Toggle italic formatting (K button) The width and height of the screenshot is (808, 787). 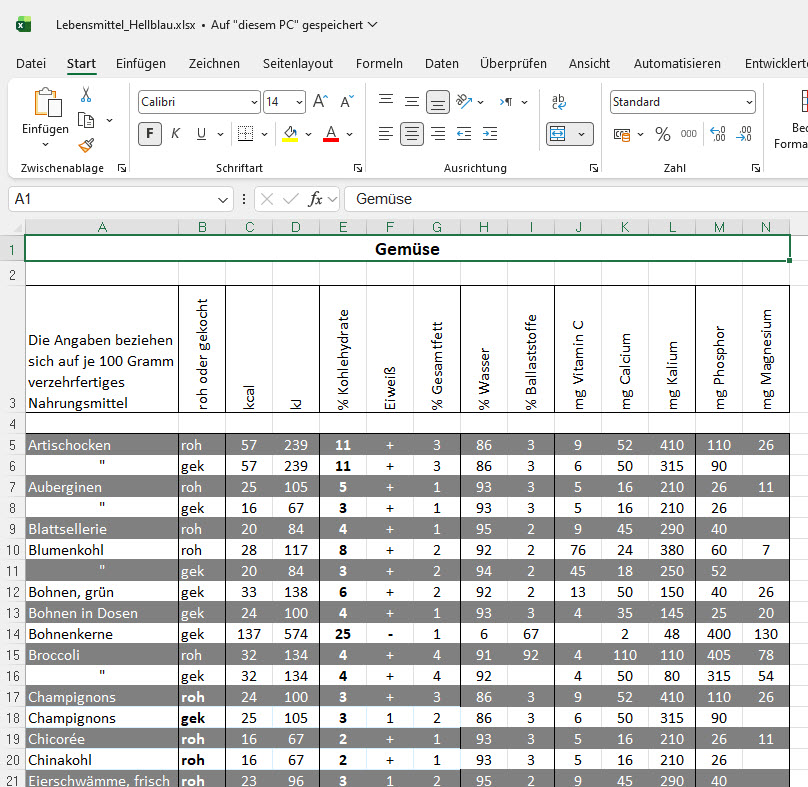(176, 134)
